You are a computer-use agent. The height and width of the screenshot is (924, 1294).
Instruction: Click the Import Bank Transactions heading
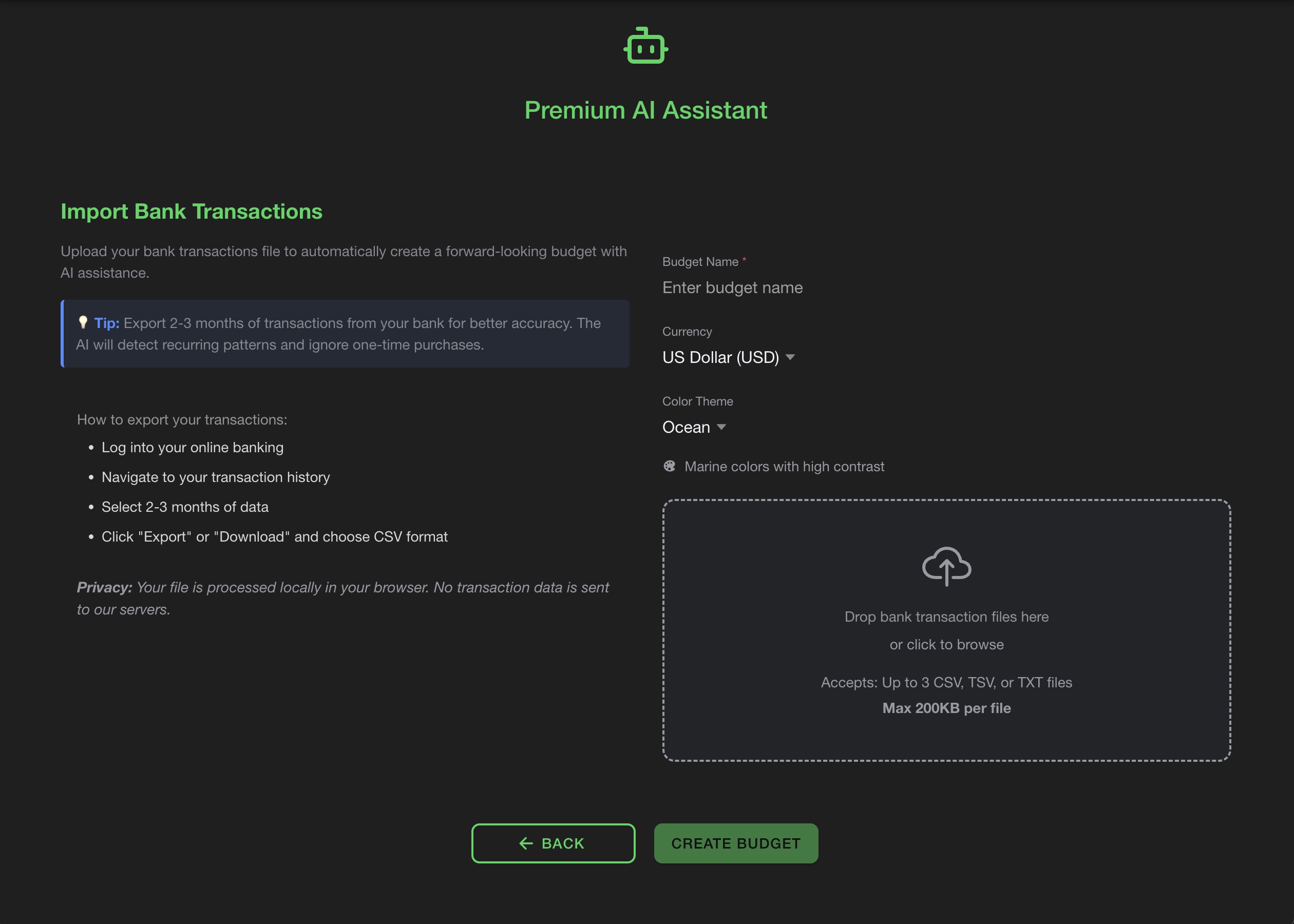(191, 211)
